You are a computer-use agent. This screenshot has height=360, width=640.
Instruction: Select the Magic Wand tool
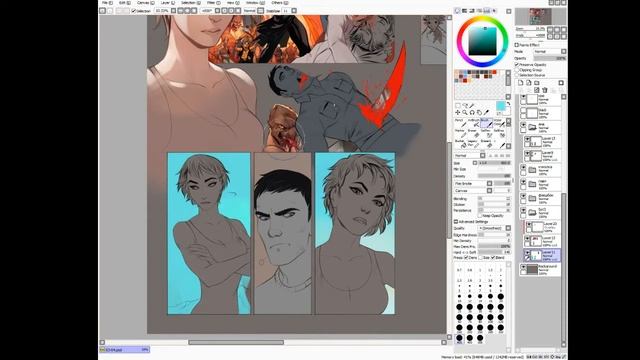click(x=472, y=106)
